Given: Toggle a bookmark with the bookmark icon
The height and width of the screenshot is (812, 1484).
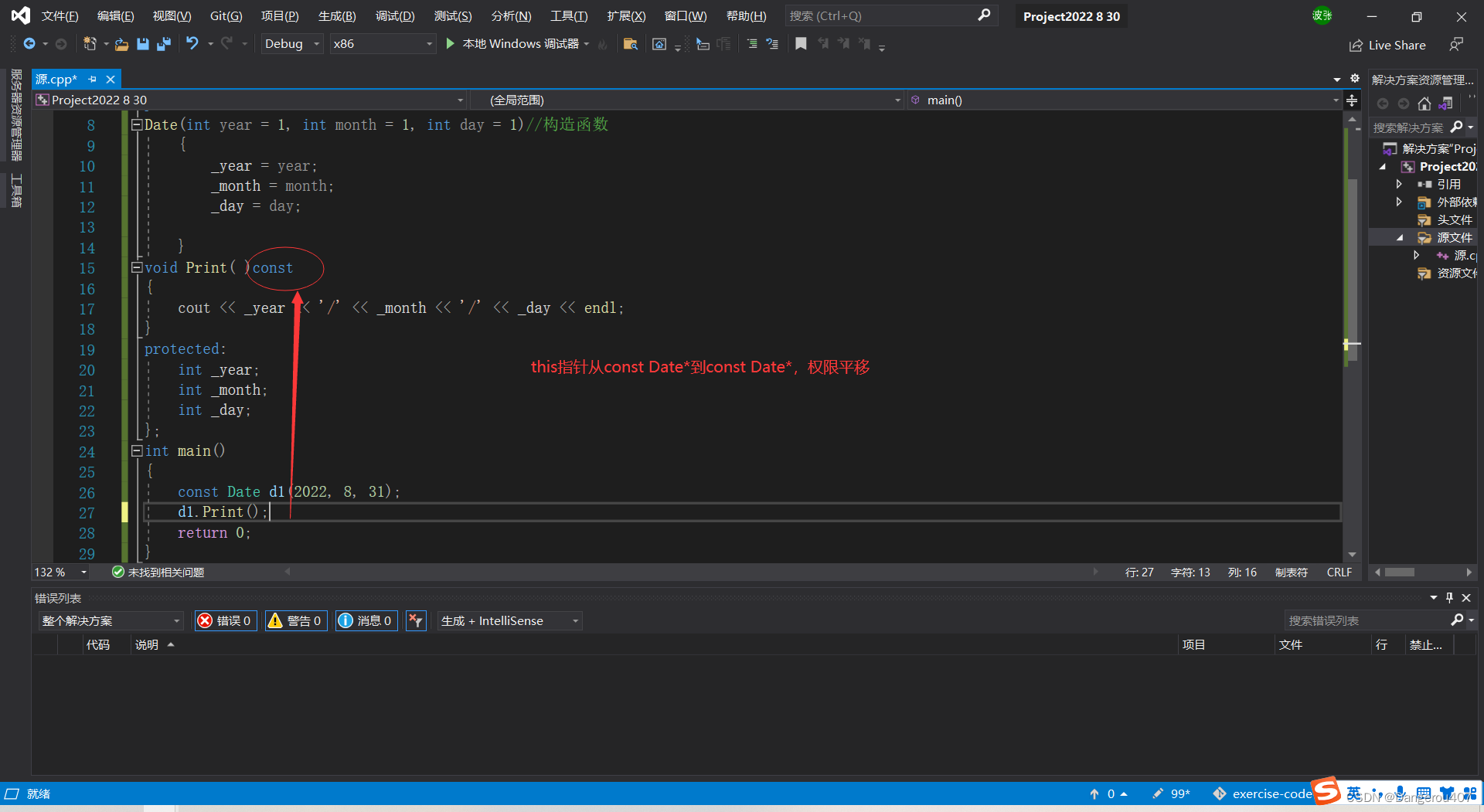Looking at the screenshot, I should click(801, 44).
